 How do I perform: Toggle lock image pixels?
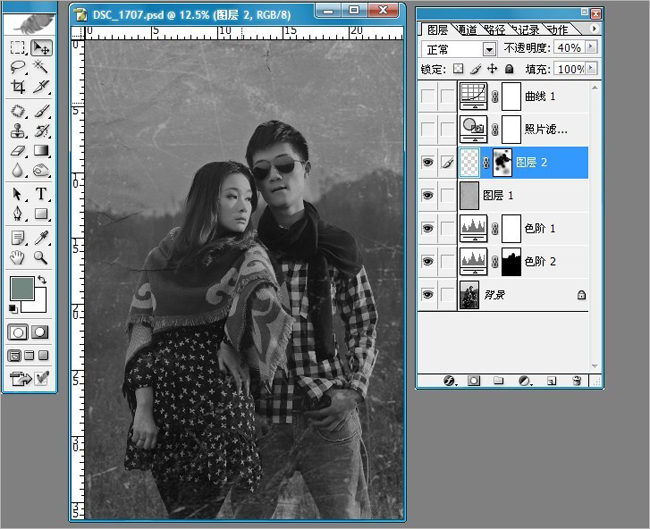475,68
